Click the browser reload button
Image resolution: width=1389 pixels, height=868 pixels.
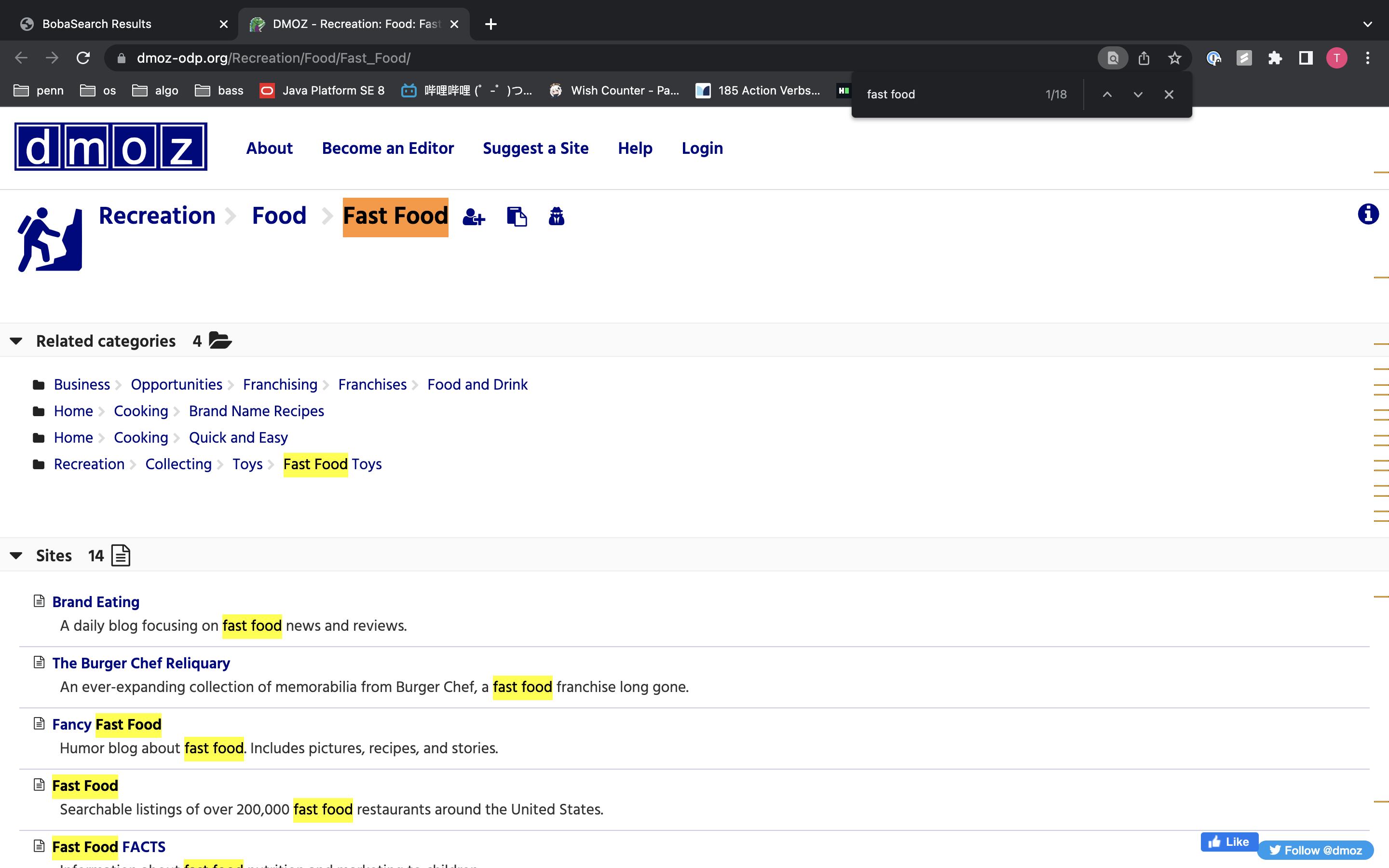tap(83, 58)
